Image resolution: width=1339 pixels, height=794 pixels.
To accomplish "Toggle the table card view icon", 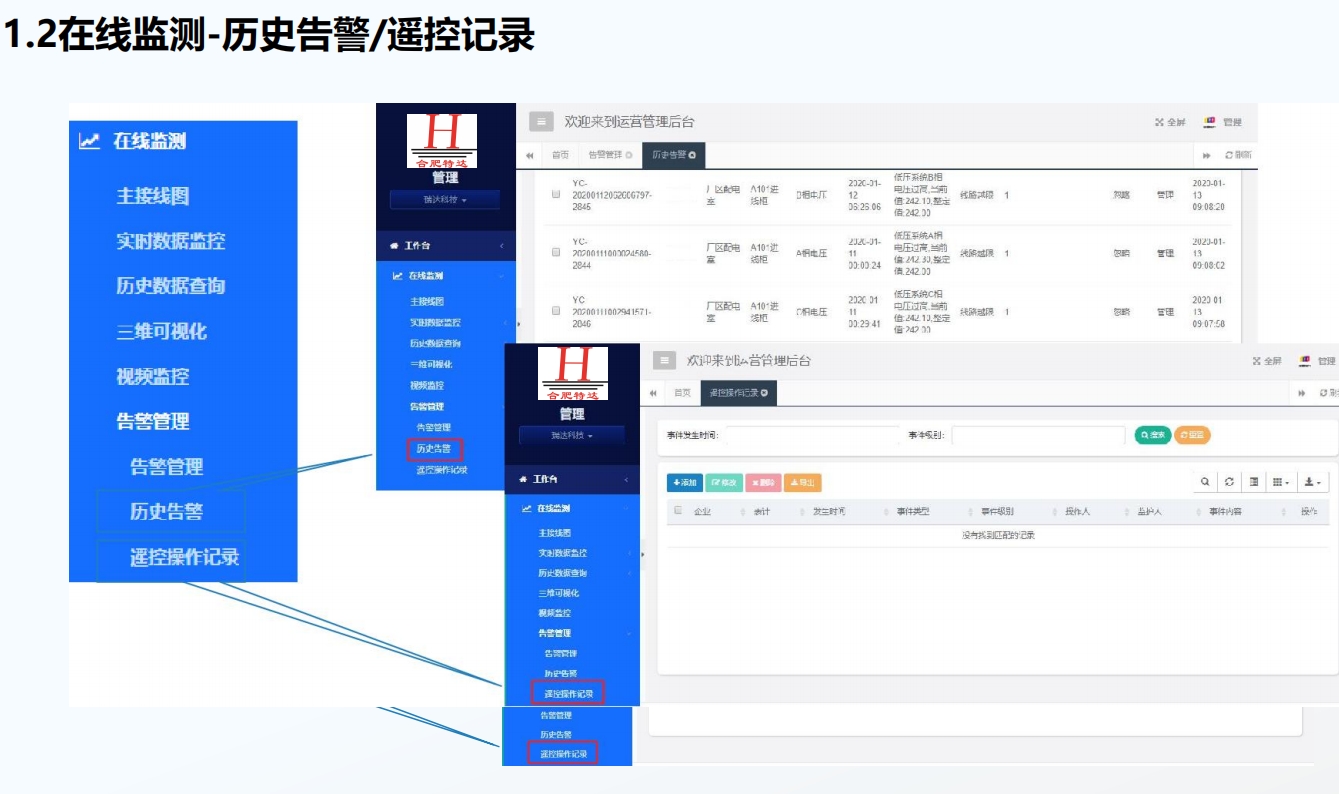I will tap(1254, 482).
